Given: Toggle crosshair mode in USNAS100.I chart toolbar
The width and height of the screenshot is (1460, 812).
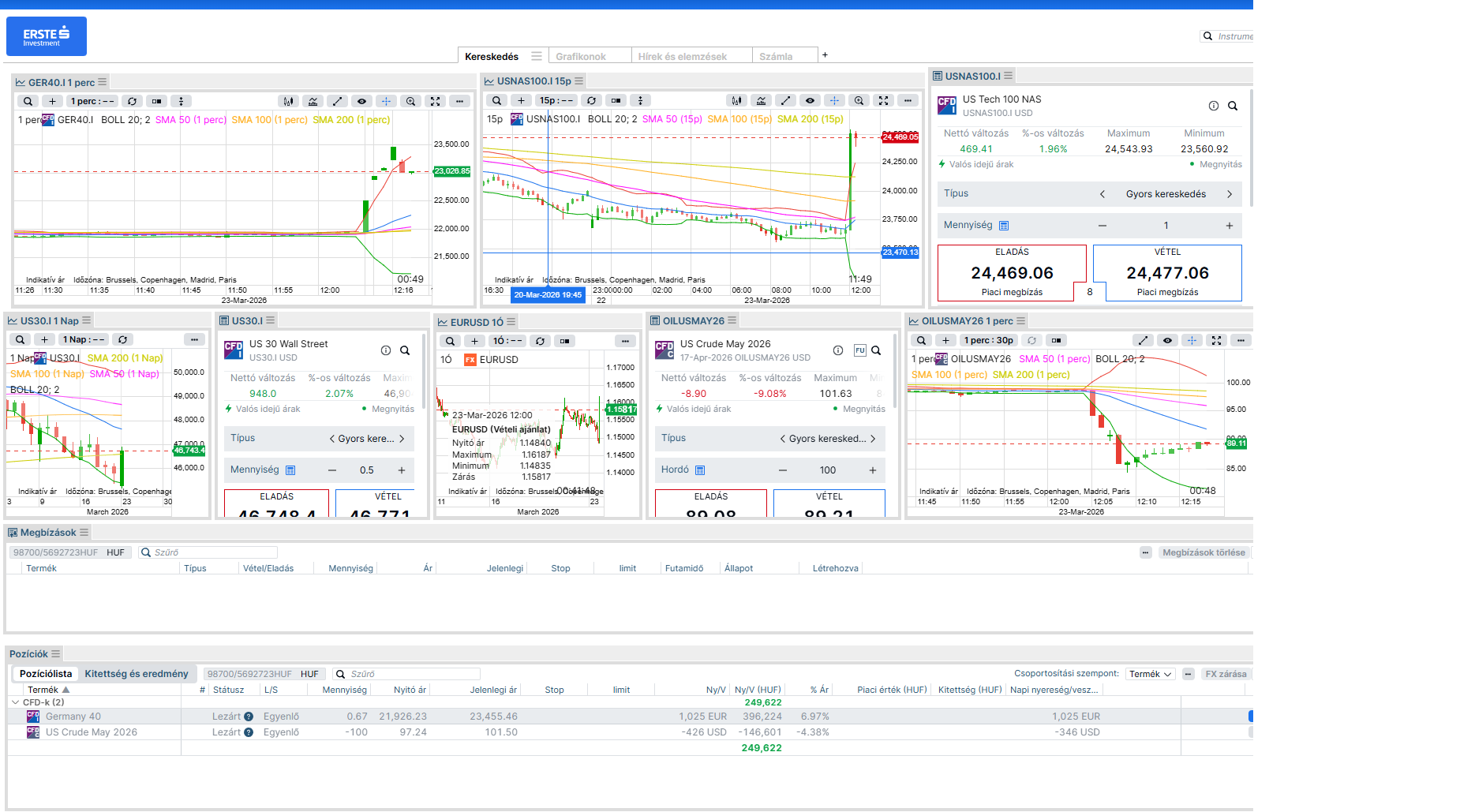Looking at the screenshot, I should pyautogui.click(x=834, y=100).
